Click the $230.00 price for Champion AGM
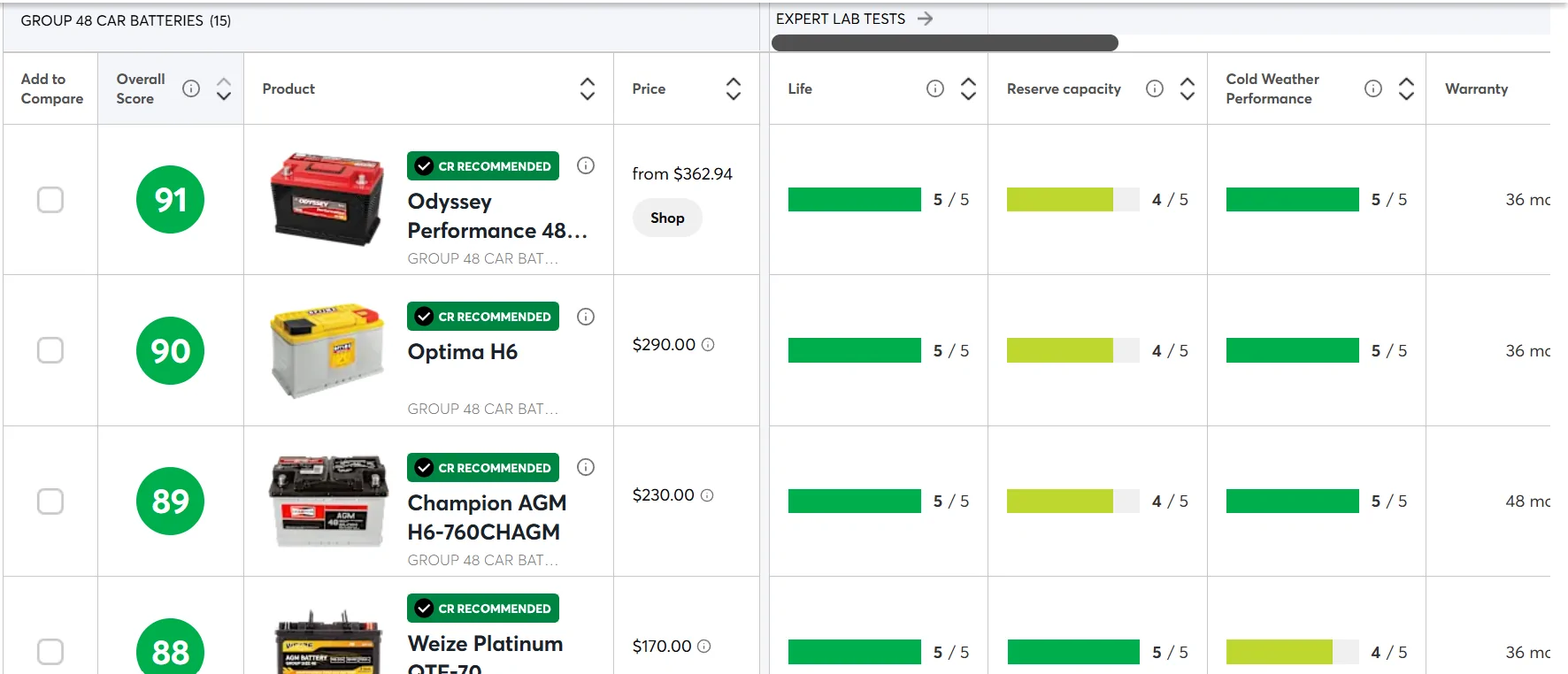 [664, 495]
